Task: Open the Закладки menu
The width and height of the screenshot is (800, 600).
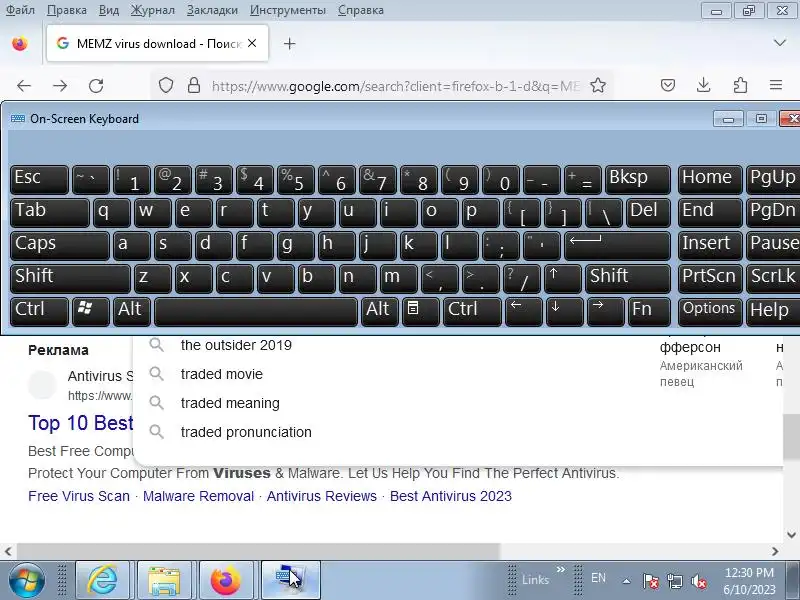Action: 212,10
